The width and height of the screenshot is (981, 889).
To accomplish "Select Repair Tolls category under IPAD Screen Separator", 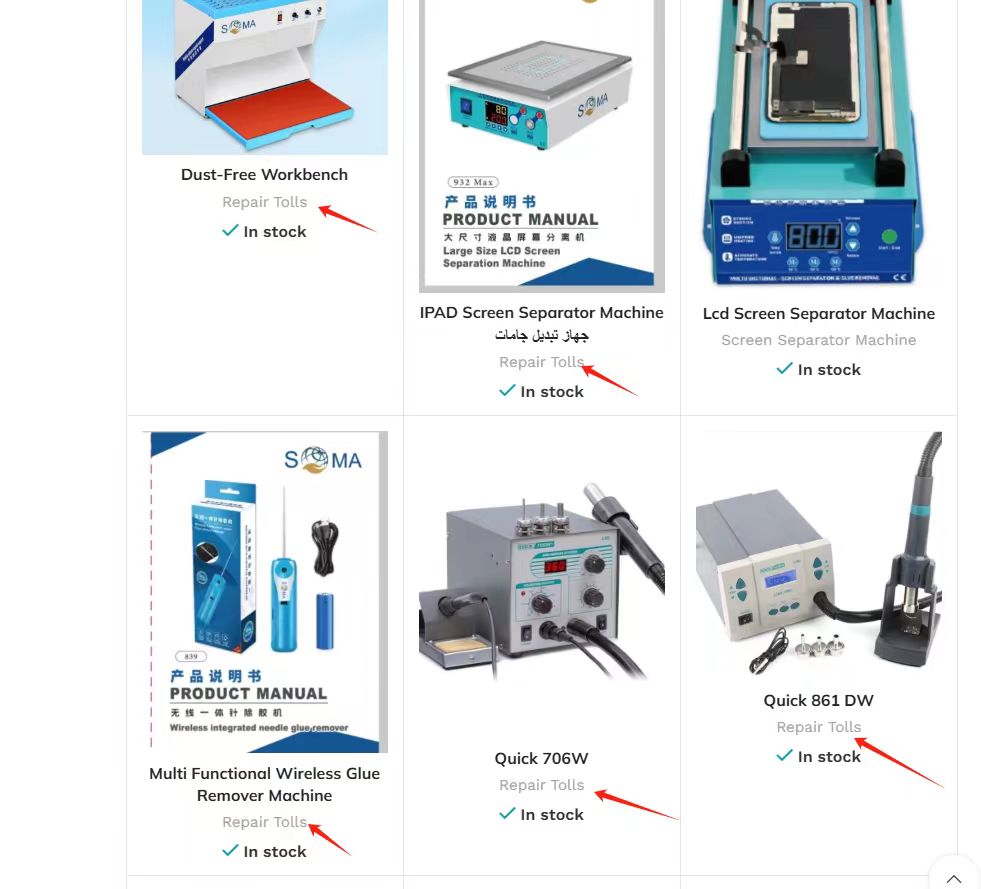I will [542, 362].
